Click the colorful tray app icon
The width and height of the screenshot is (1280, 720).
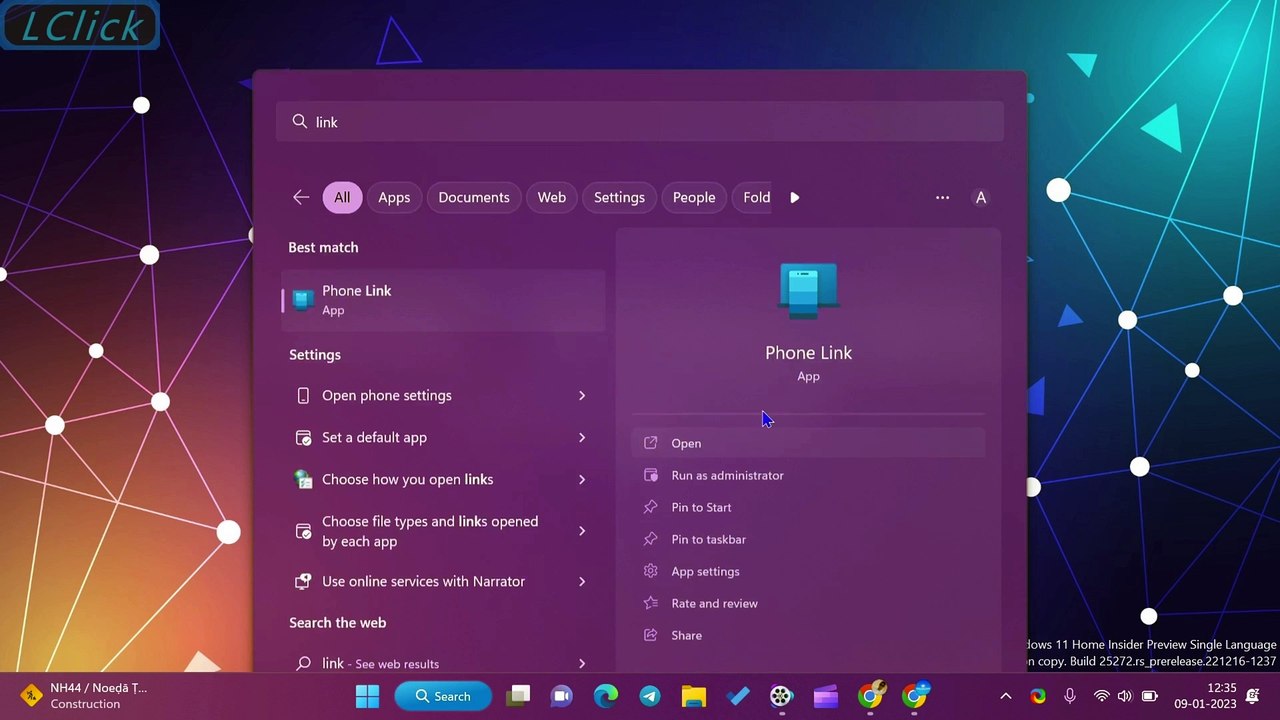[x=1038, y=696]
